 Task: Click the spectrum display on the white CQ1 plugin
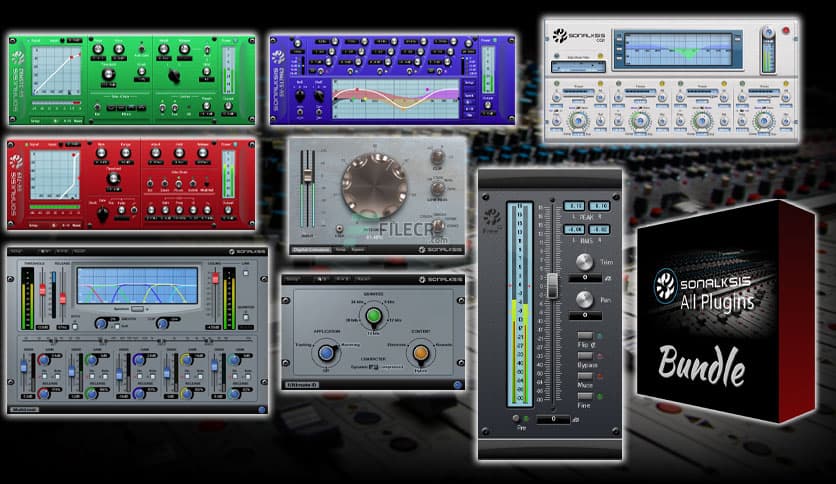pos(678,49)
